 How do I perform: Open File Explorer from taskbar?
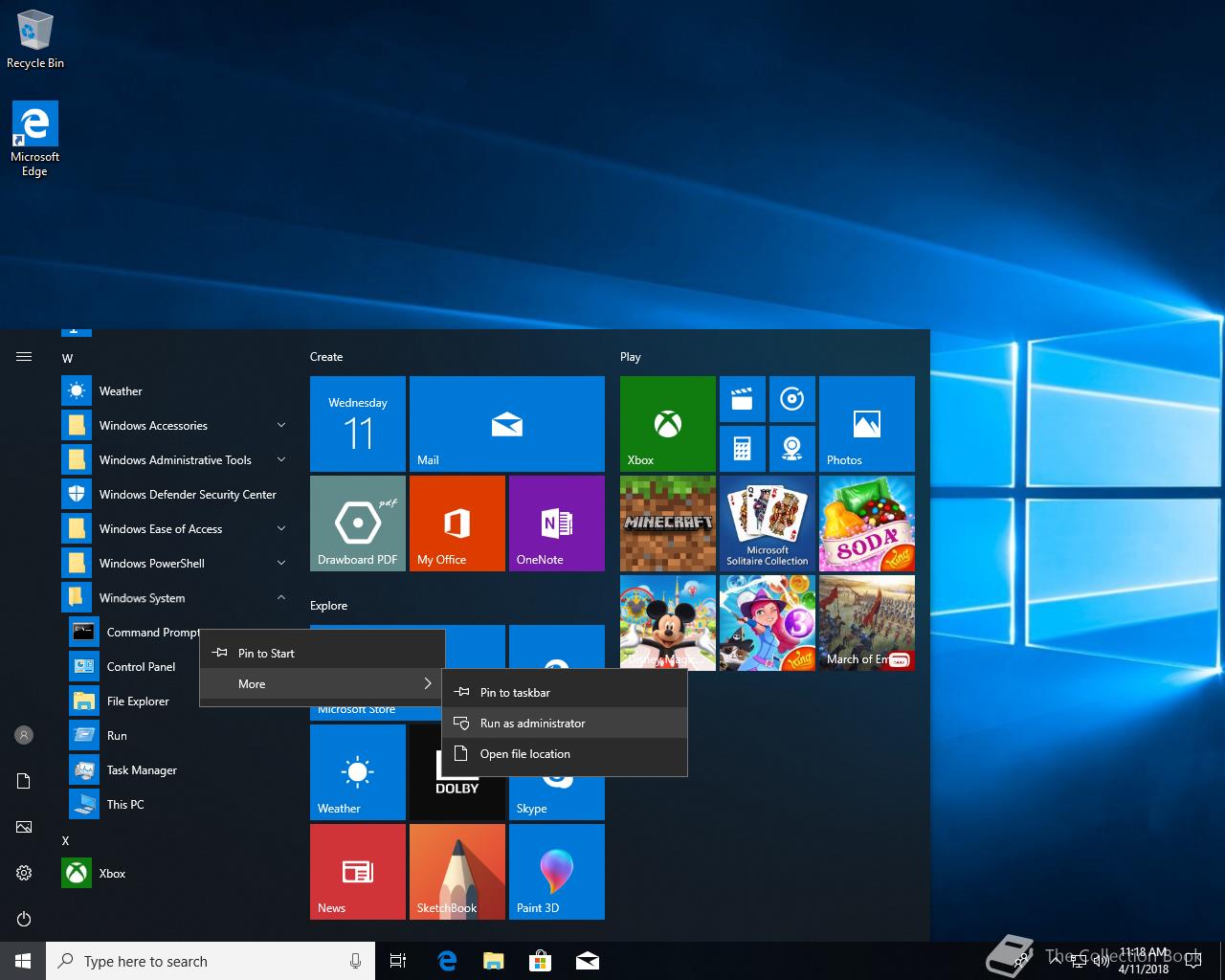click(x=493, y=961)
